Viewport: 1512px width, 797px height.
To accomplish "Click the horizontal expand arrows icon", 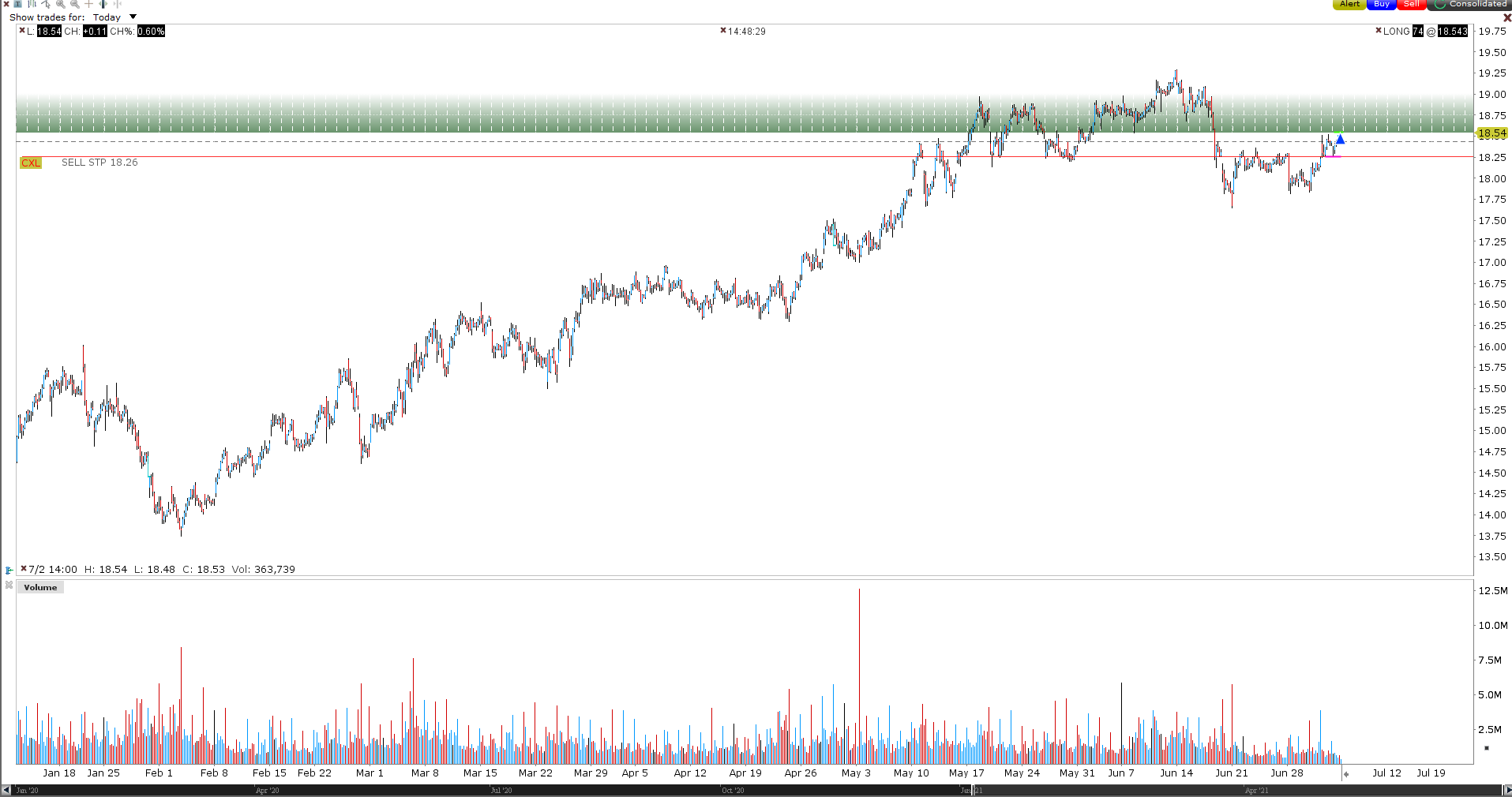I will point(103,4).
